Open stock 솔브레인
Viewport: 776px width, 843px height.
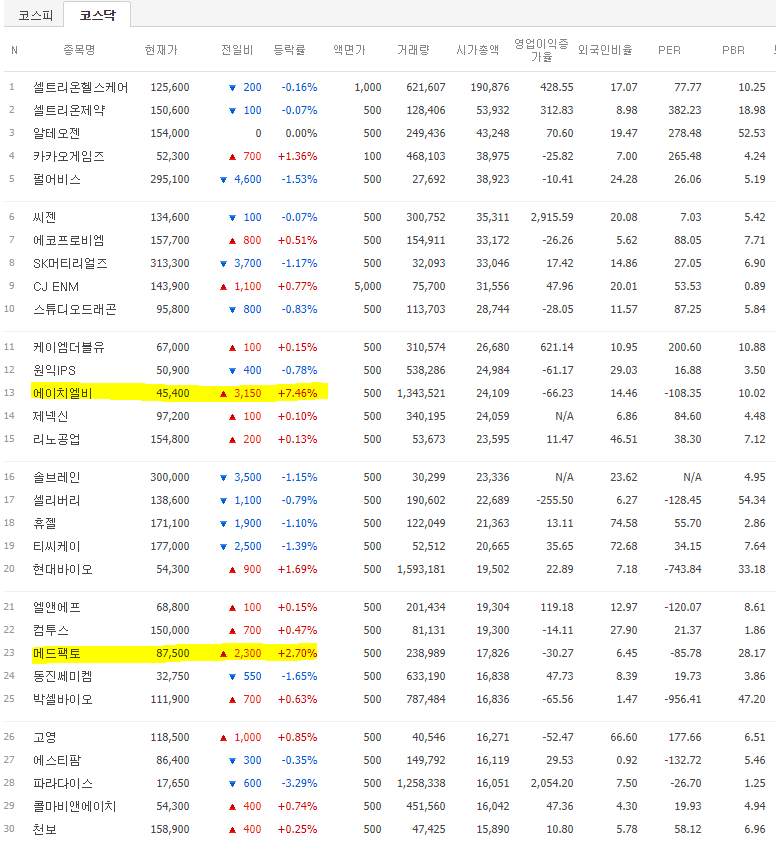tap(56, 477)
